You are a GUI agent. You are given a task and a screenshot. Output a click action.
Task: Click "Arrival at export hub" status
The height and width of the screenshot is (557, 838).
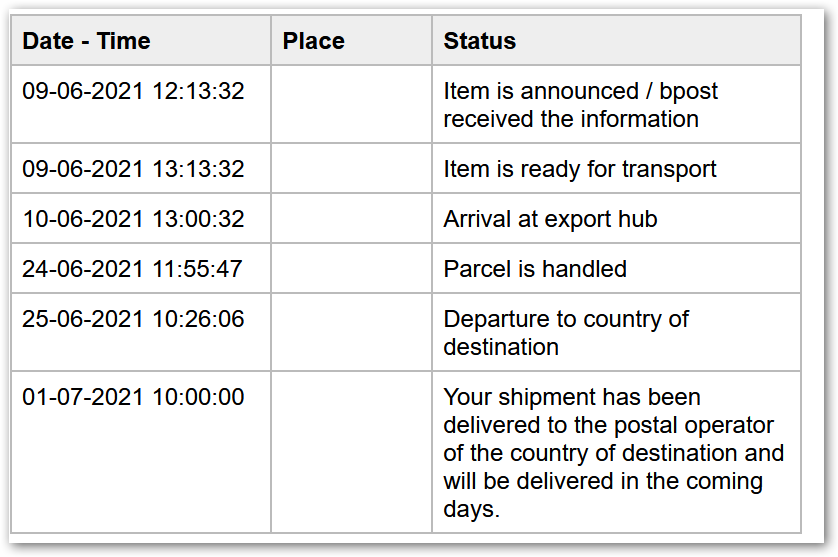[550, 219]
